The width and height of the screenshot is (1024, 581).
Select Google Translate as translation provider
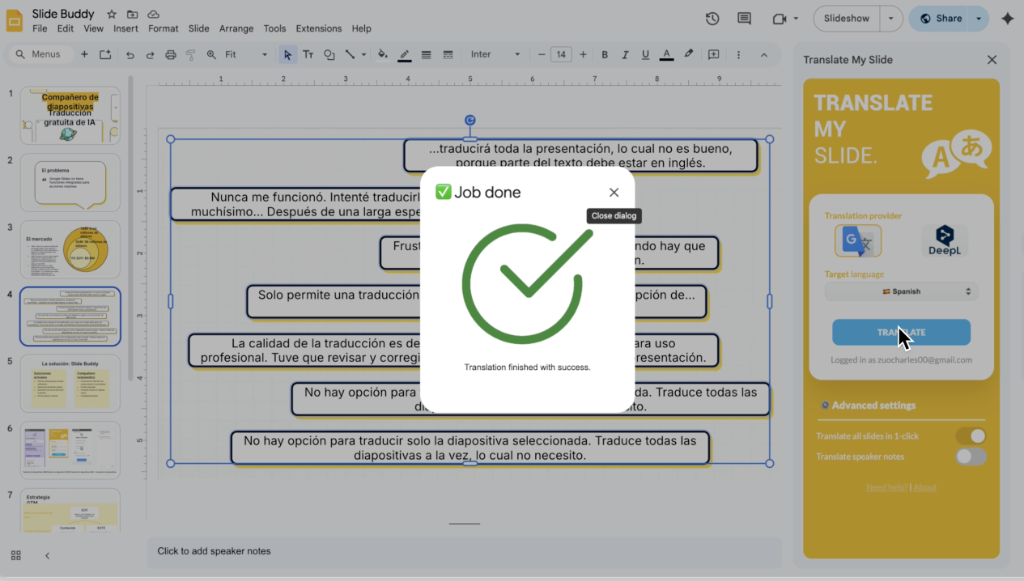pyautogui.click(x=858, y=240)
